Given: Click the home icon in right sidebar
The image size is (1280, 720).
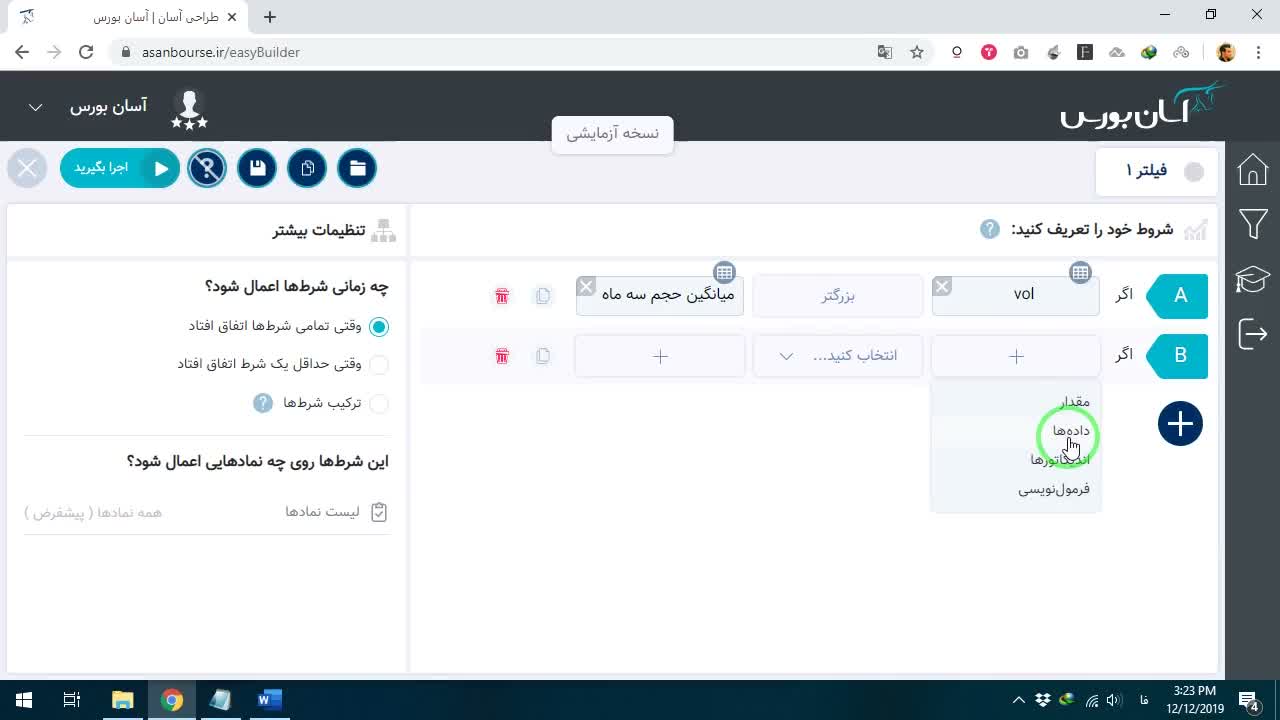Looking at the screenshot, I should coord(1252,170).
